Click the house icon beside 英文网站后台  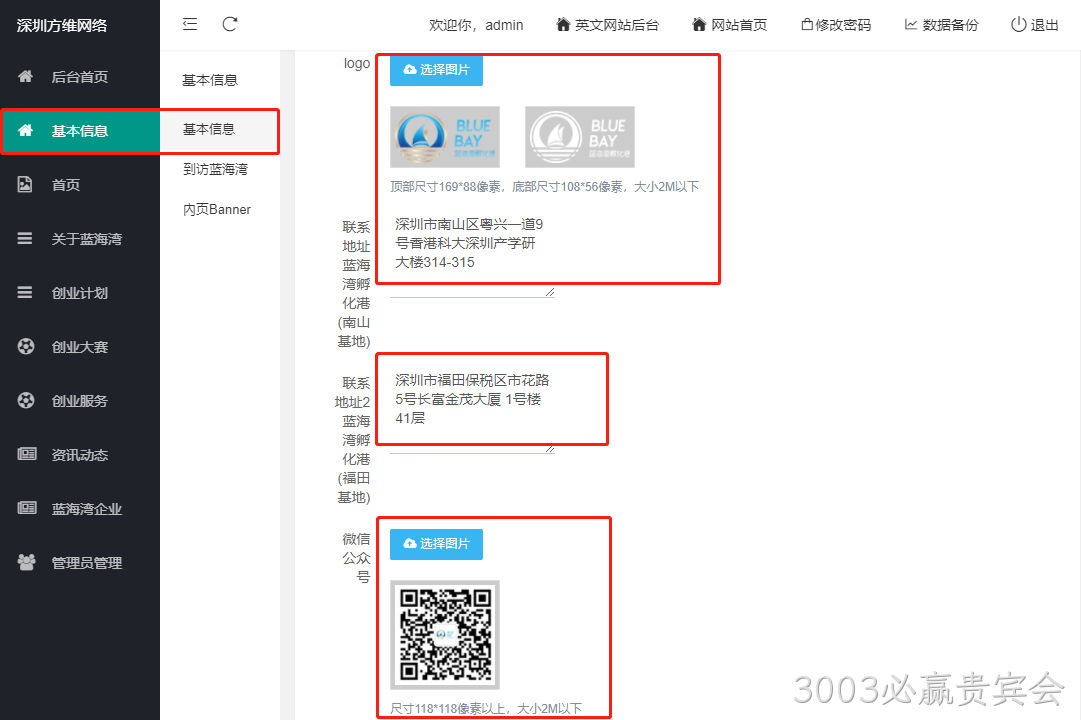tap(563, 25)
